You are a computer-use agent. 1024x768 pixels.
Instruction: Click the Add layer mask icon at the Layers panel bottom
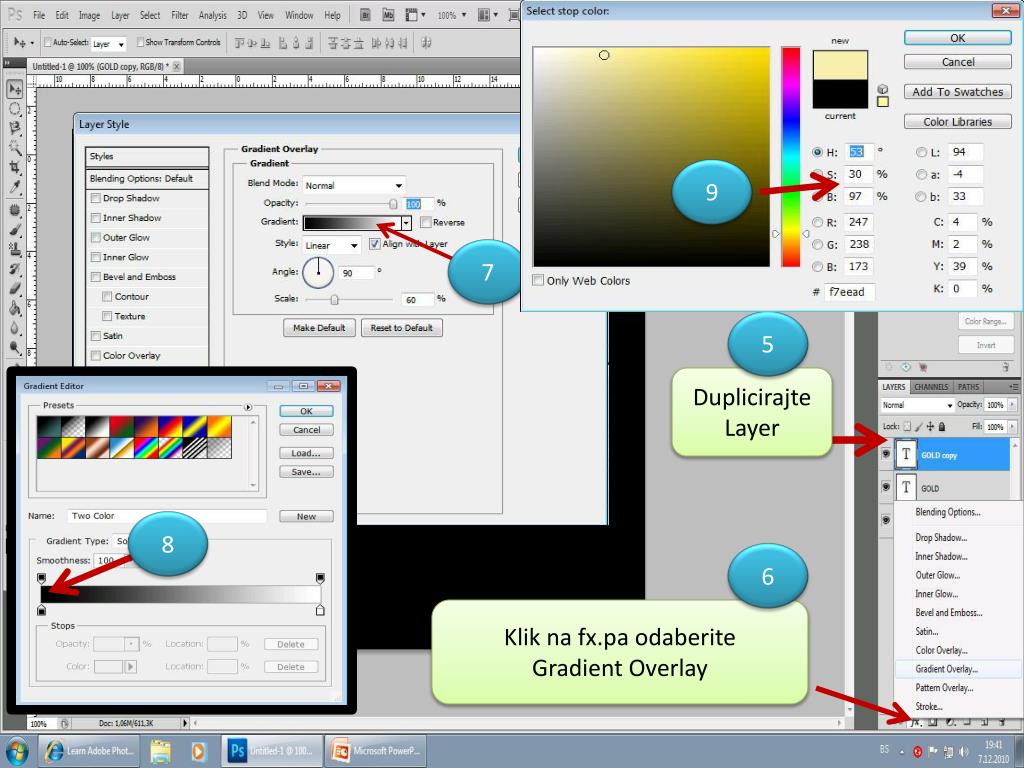point(933,722)
